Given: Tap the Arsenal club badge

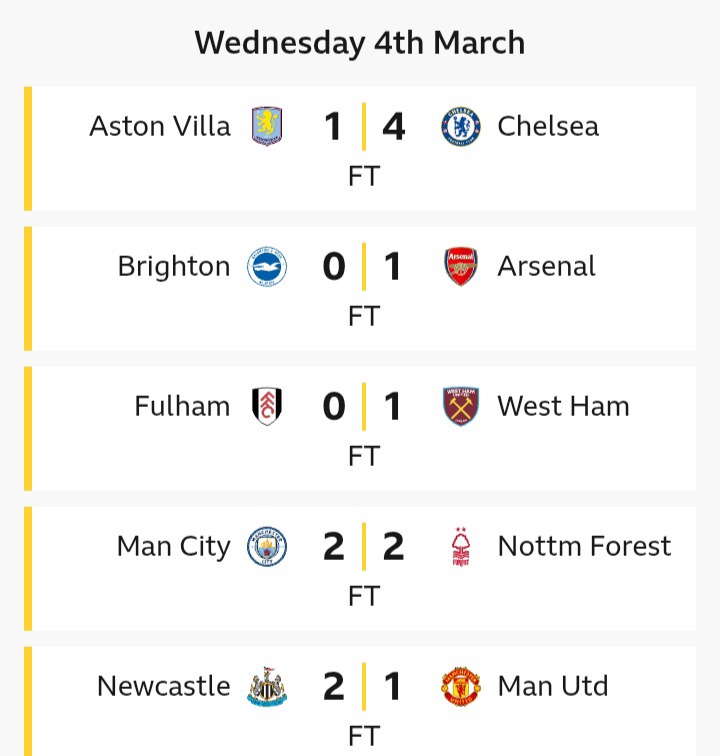Looking at the screenshot, I should point(461,267).
